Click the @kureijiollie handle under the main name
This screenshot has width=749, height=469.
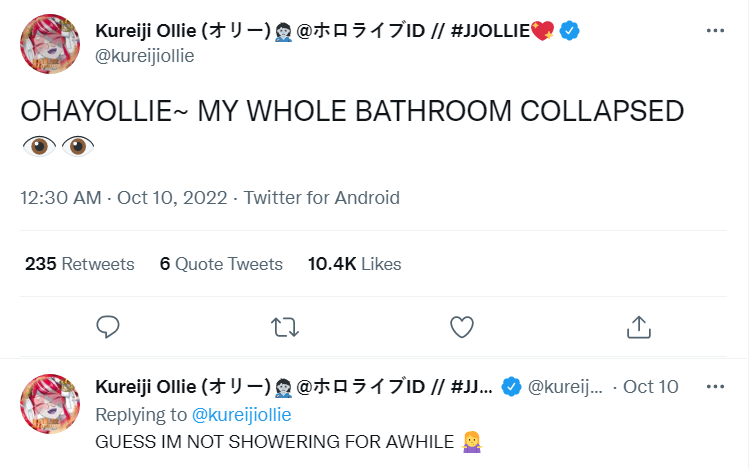pos(144,56)
